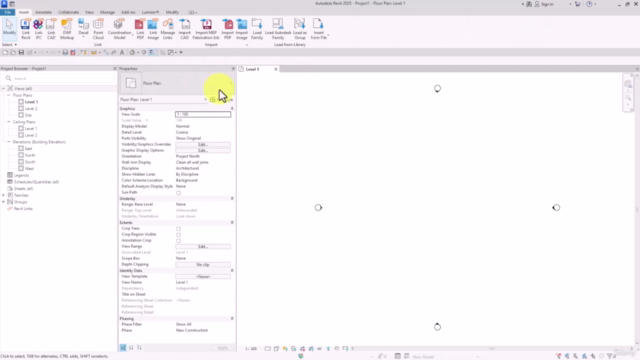Toggle the Sun Path checkbox
This screenshot has height=360, width=640.
point(178,193)
